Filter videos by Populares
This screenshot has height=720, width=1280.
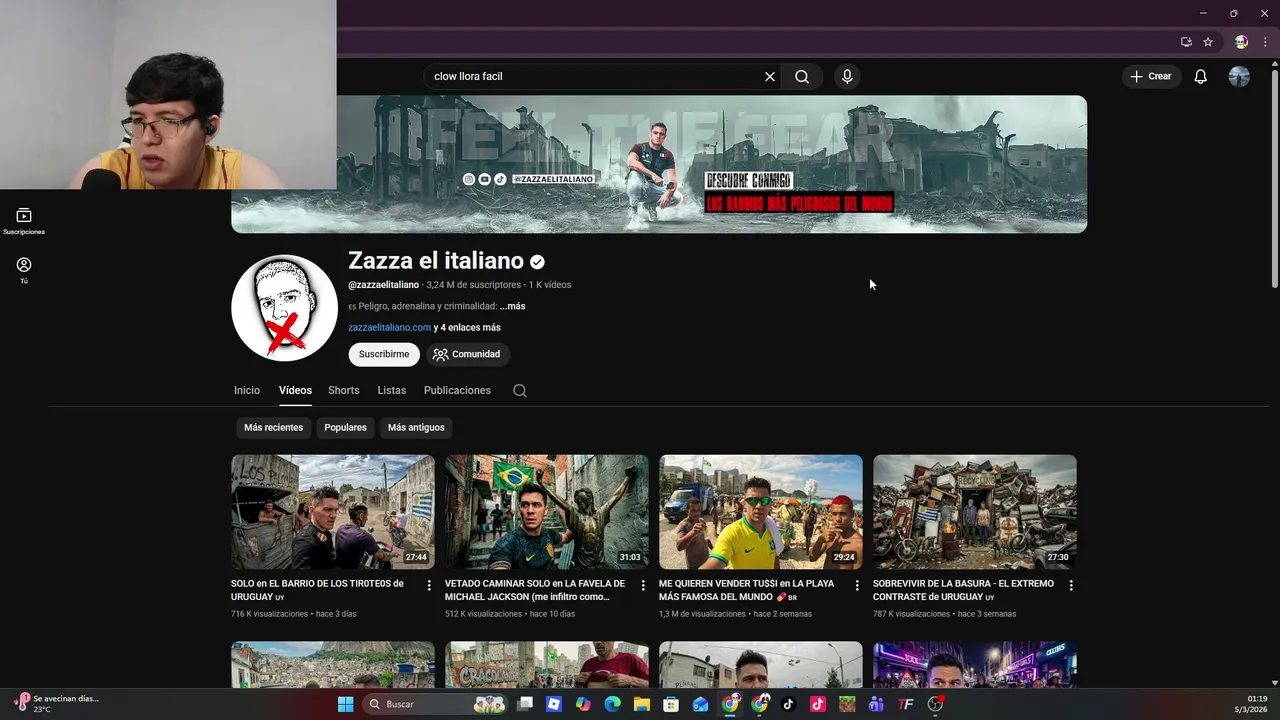[345, 427]
